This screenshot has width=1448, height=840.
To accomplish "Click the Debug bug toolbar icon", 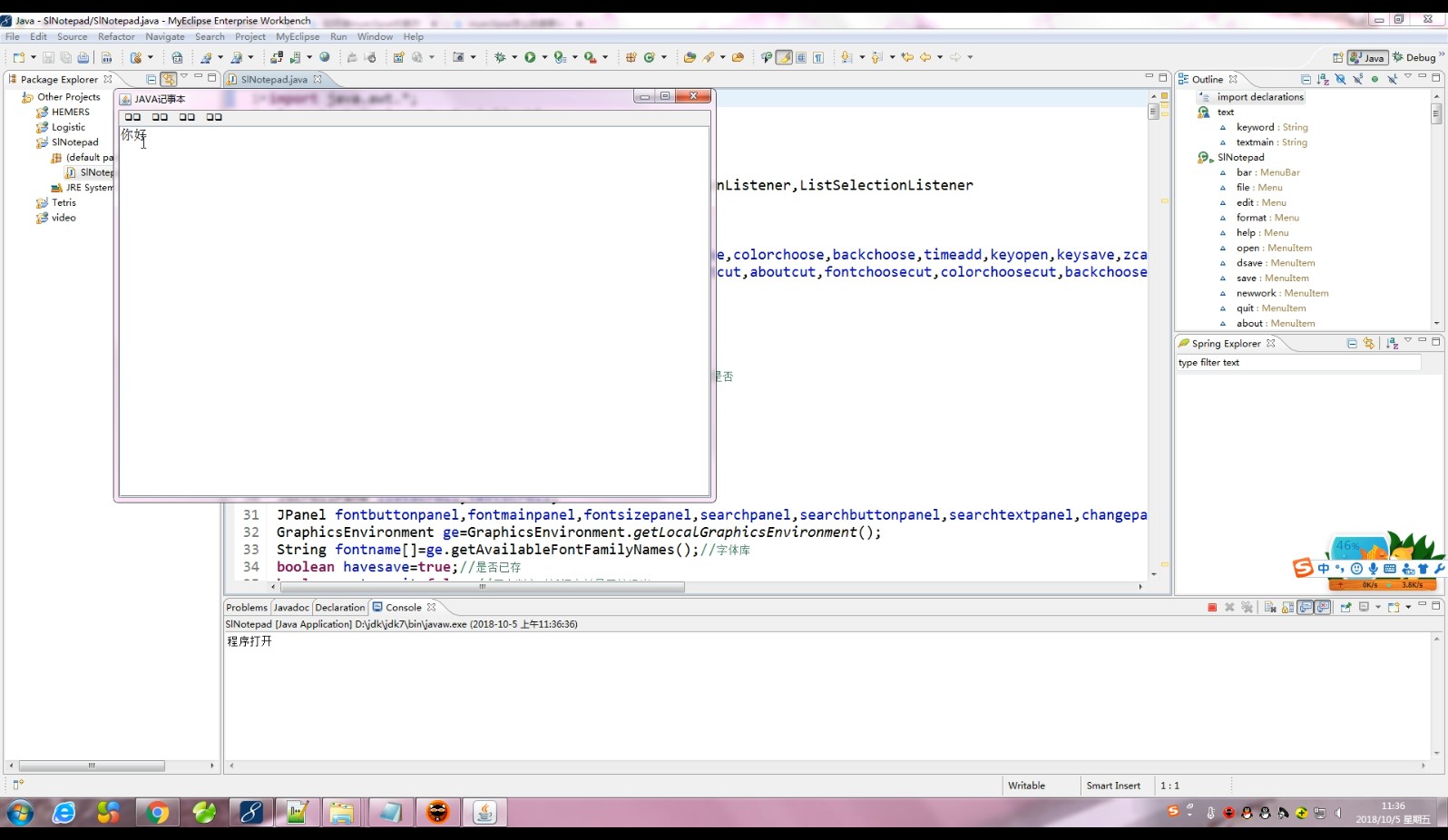I will point(501,57).
